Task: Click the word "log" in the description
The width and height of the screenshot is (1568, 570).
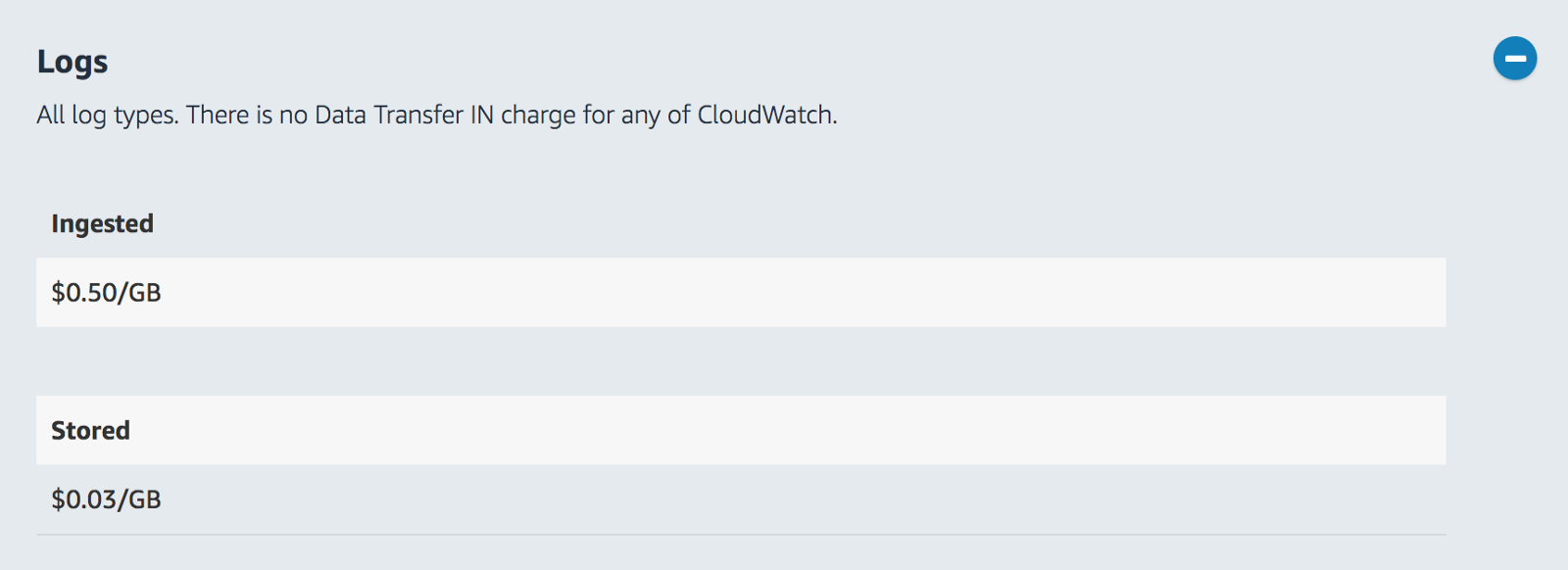Action: (x=89, y=116)
